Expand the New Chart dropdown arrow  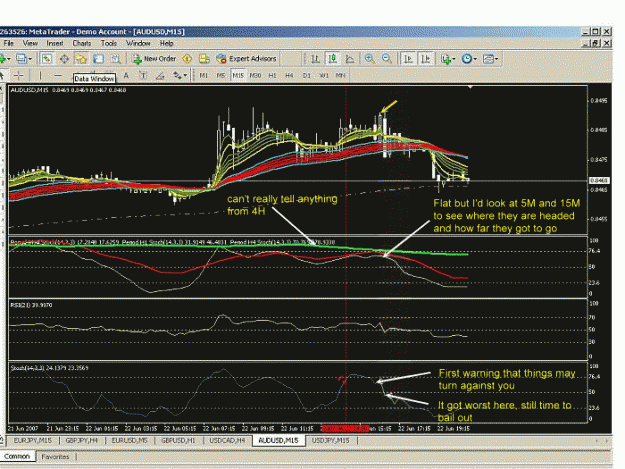9,59
